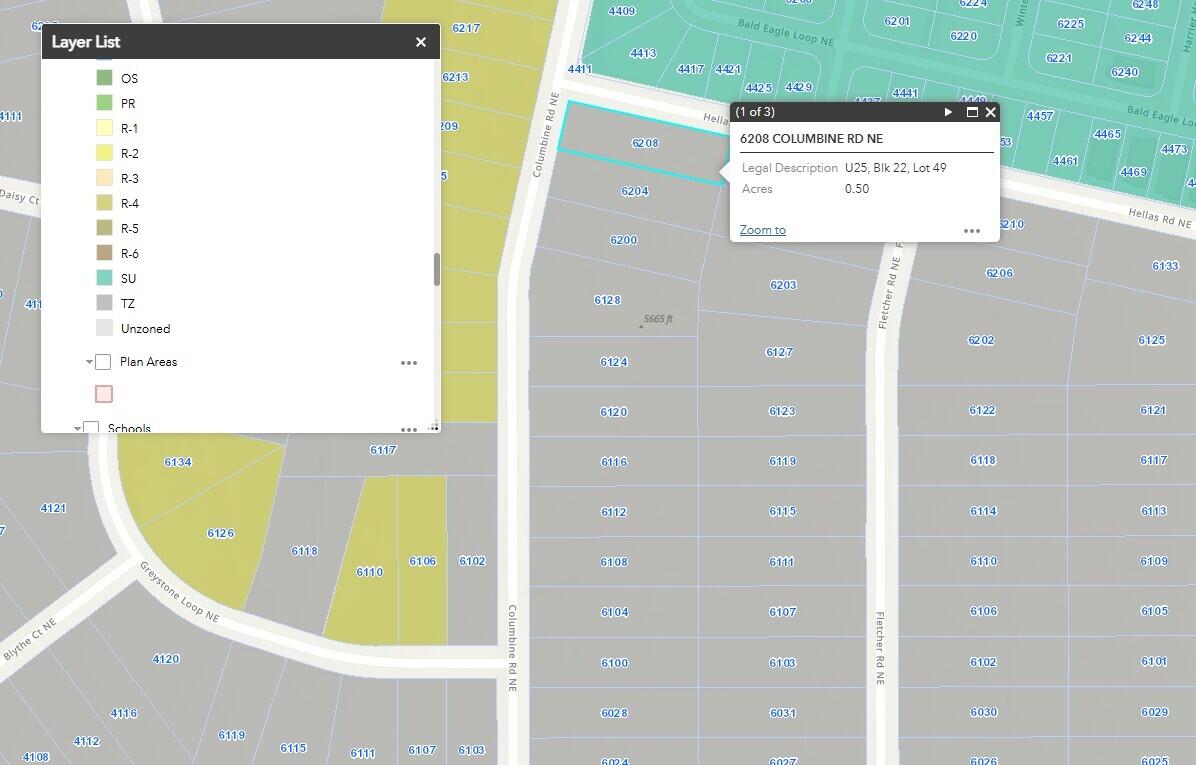The width and height of the screenshot is (1196, 765).
Task: Select parcel 6204 on the map
Action: tap(634, 191)
